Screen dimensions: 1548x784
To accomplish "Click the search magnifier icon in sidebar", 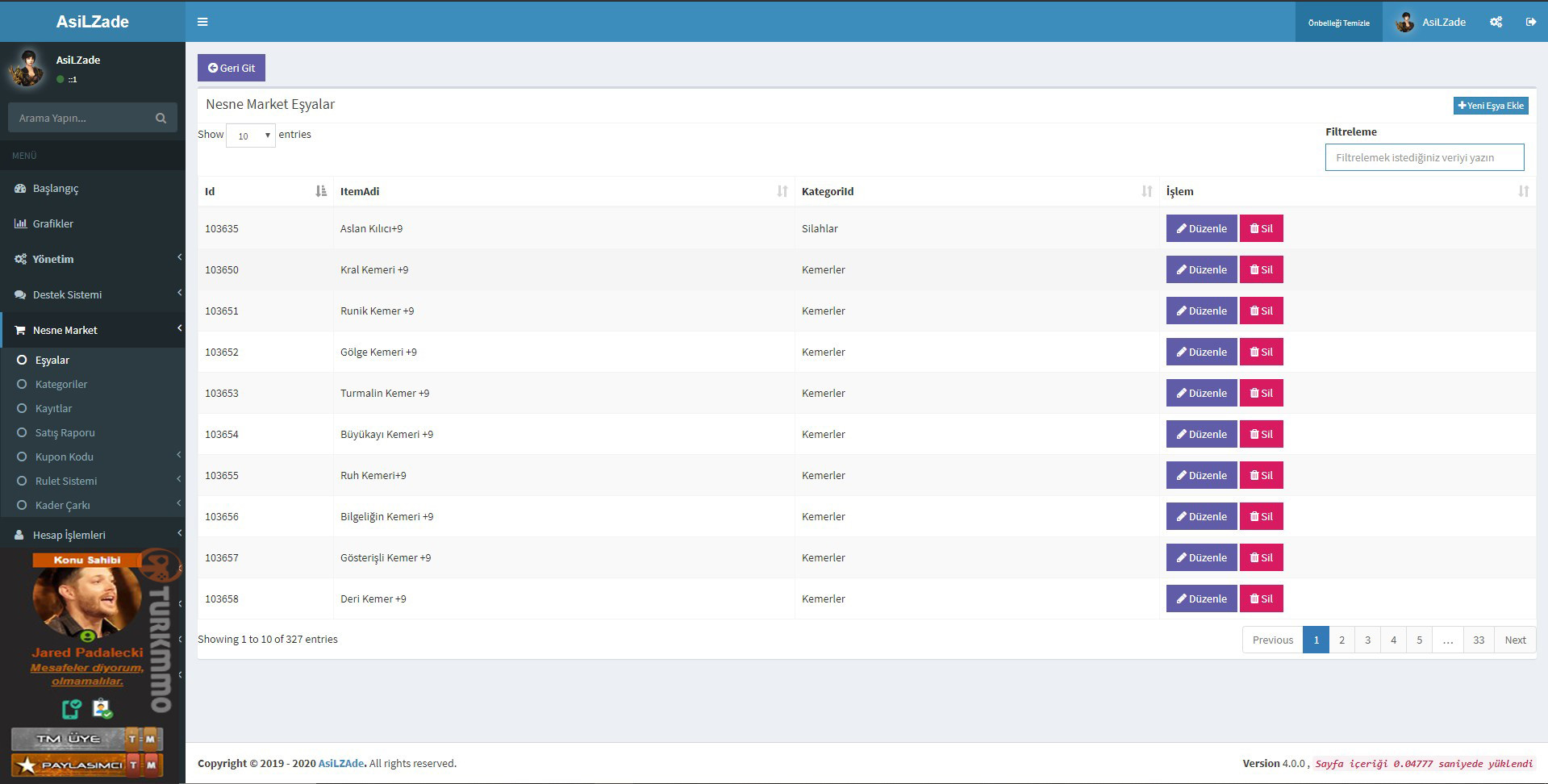I will (161, 118).
